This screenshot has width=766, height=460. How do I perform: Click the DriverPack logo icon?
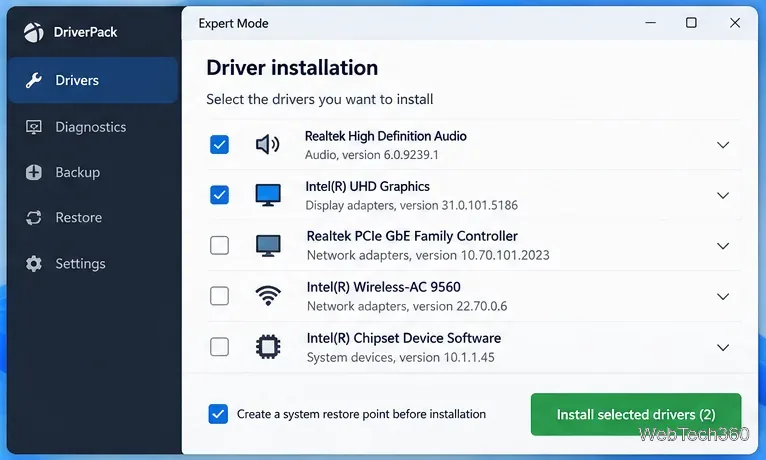coord(33,32)
